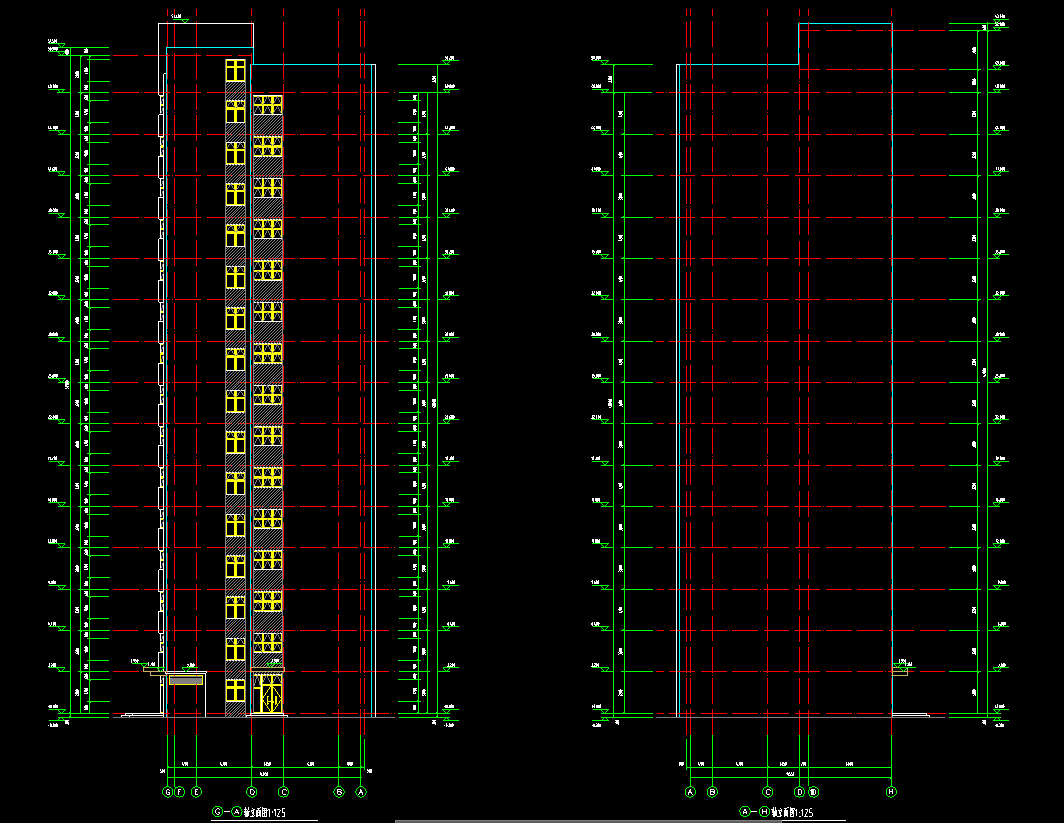This screenshot has height=823, width=1064.
Task: Pick axis bubble E under the left elevation
Action: coord(196,792)
